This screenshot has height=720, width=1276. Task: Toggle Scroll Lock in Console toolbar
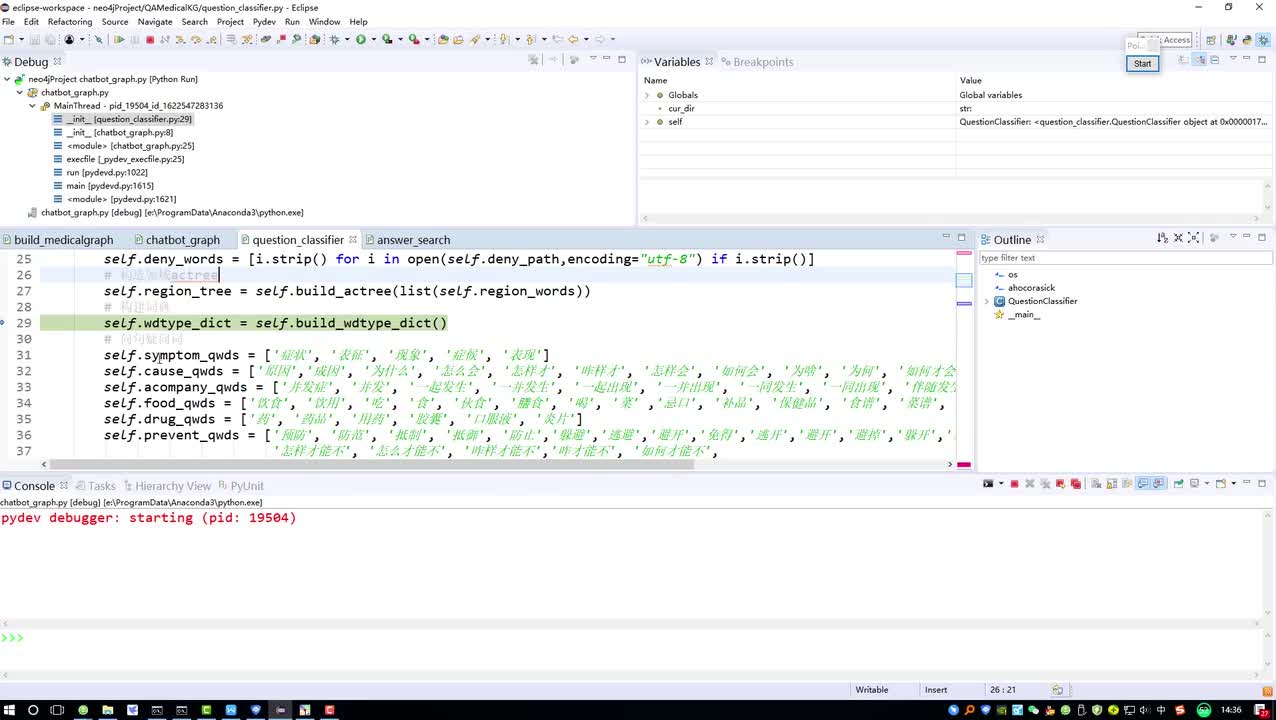pos(1112,484)
